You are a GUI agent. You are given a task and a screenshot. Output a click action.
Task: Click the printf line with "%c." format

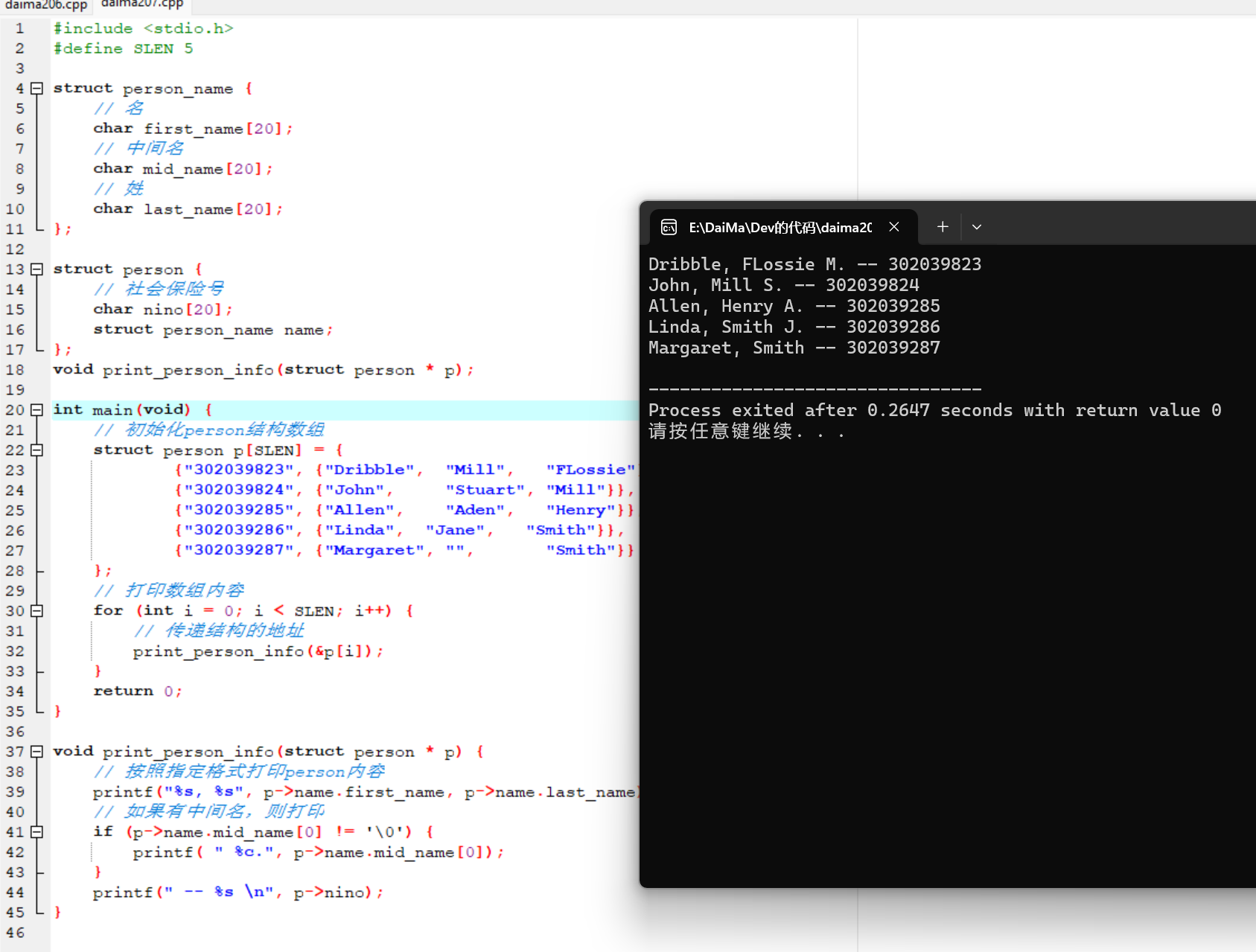click(x=319, y=852)
